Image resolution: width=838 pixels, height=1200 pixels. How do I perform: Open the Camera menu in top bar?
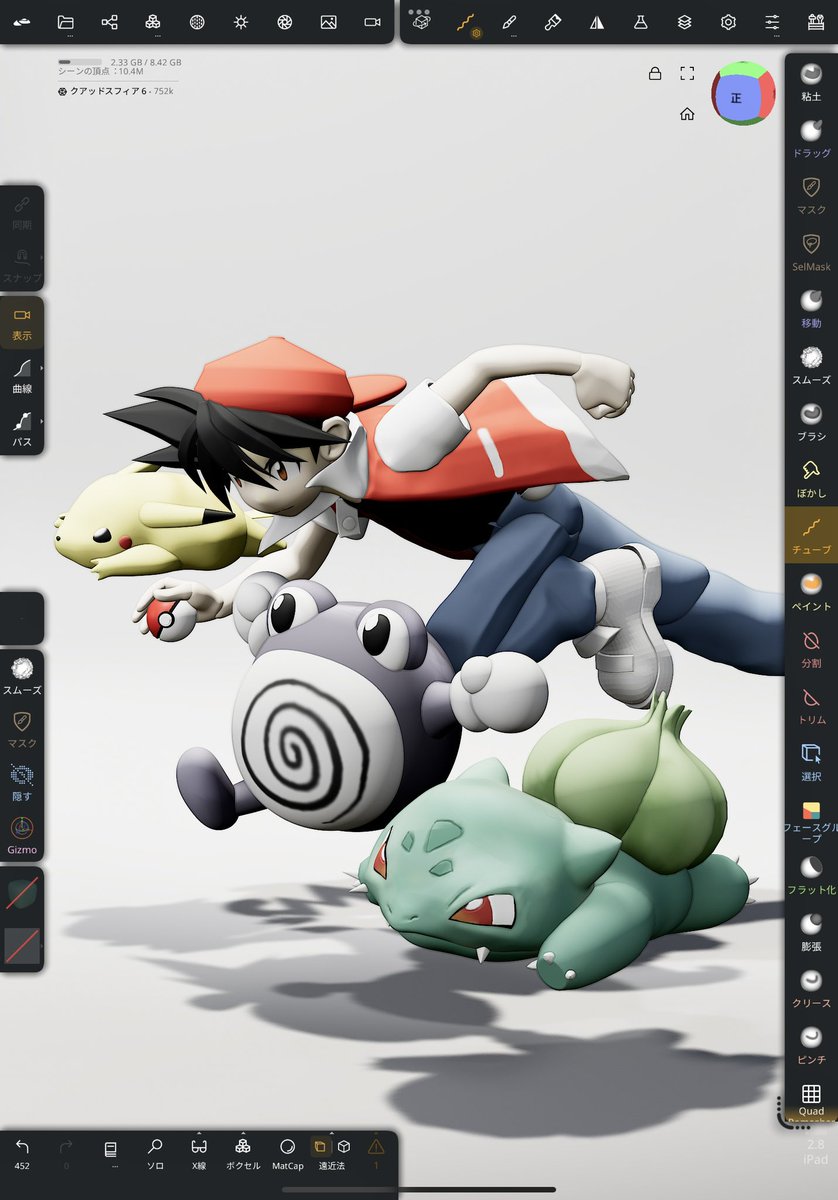point(372,22)
